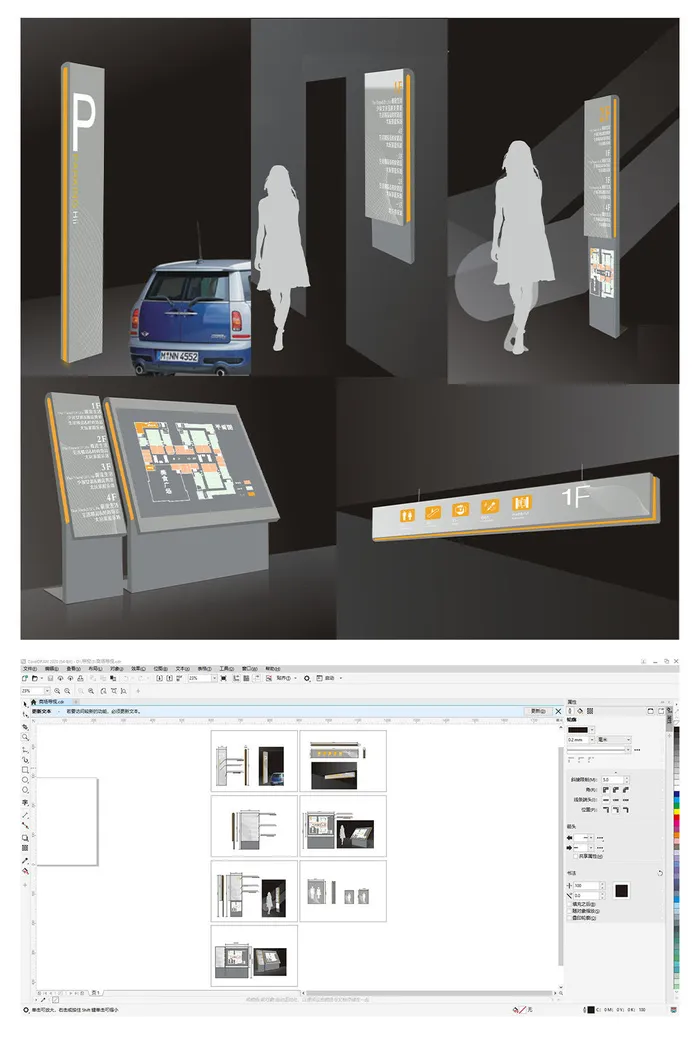Switch to the Fill tab in the properties docker
This screenshot has width=700, height=1054.
(579, 712)
